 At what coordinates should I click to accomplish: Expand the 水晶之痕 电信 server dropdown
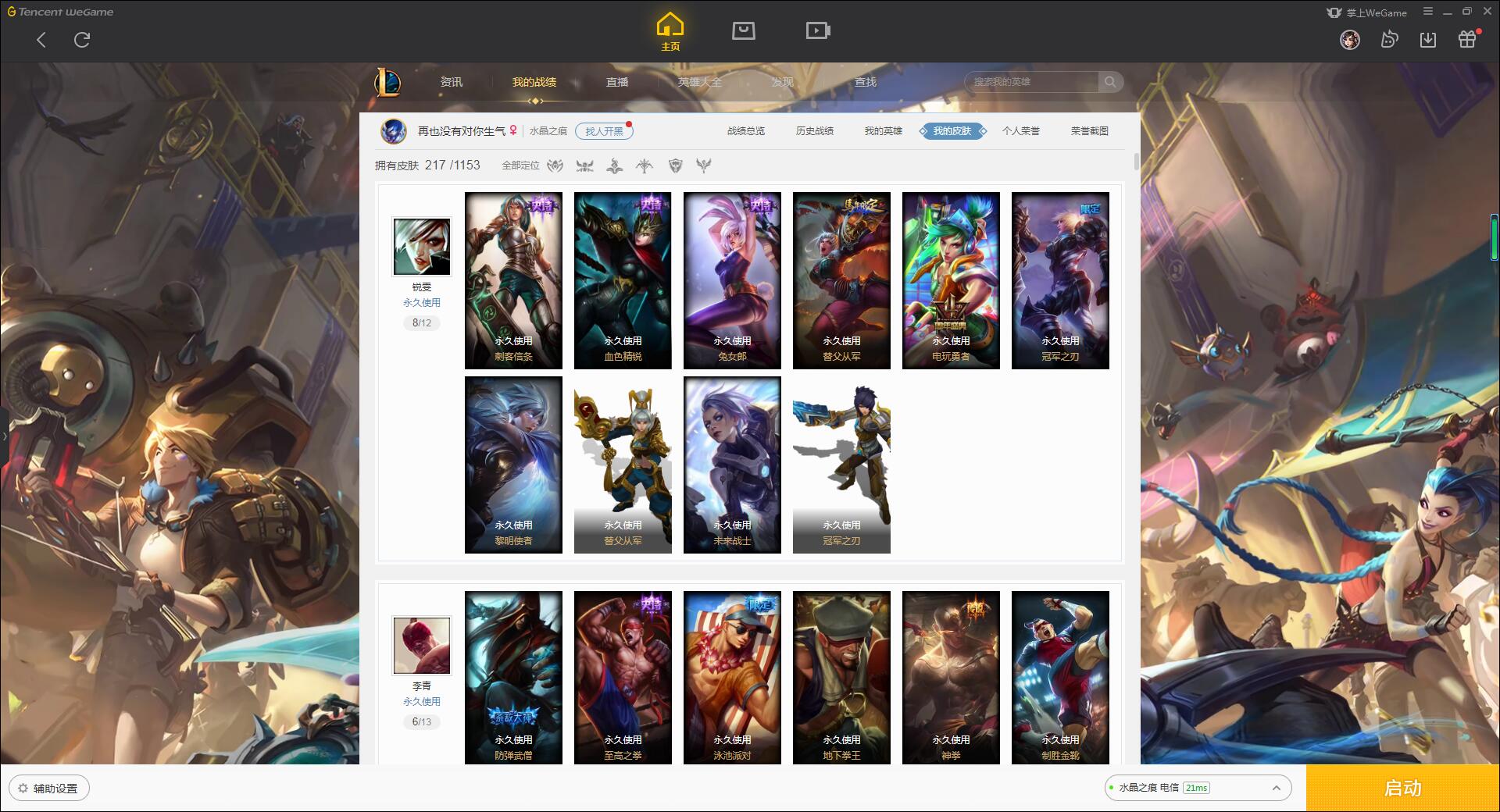(x=1197, y=788)
